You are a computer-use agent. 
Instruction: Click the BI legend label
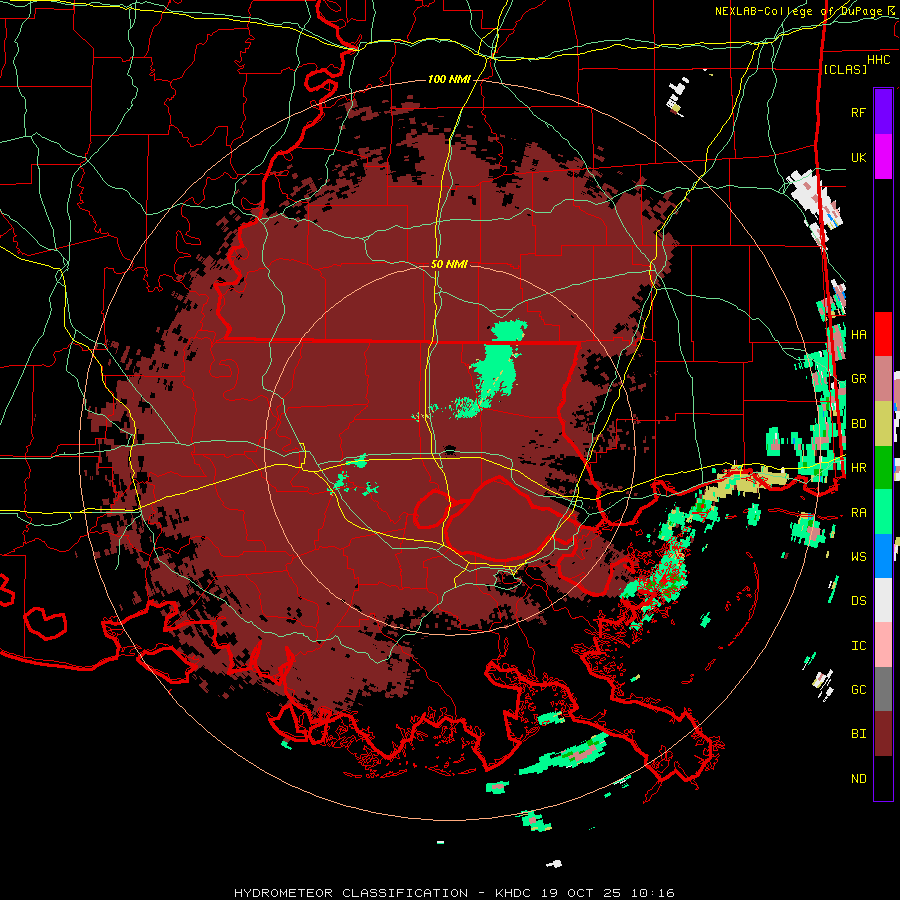tap(858, 734)
